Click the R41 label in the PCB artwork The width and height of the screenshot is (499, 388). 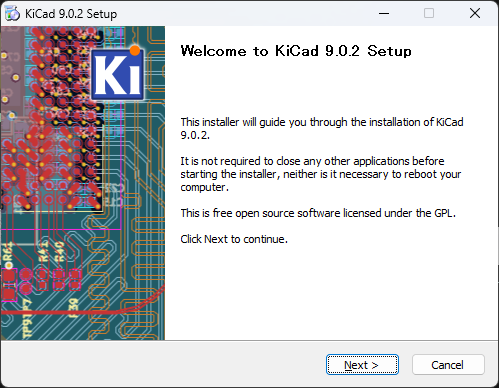coord(43,251)
